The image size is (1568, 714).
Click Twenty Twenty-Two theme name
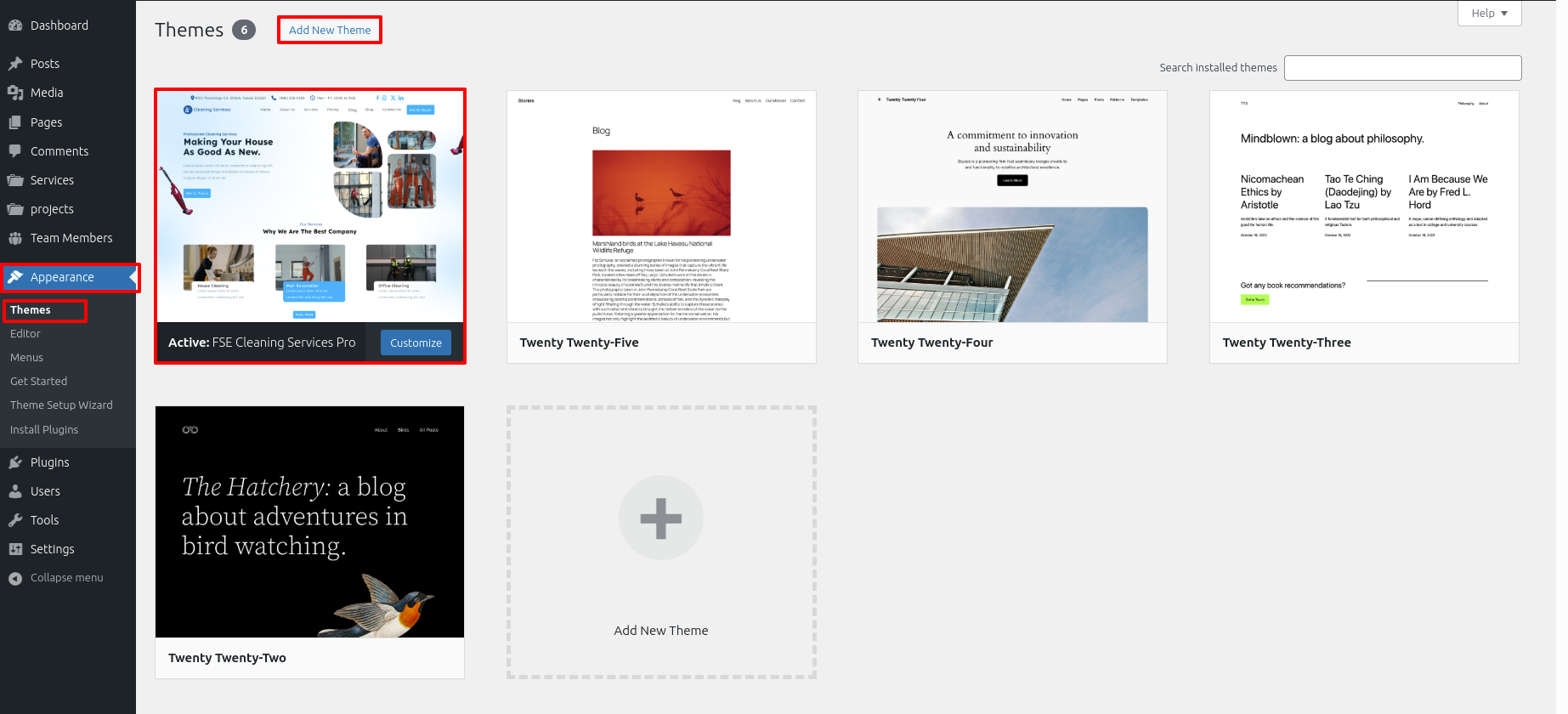click(x=227, y=658)
